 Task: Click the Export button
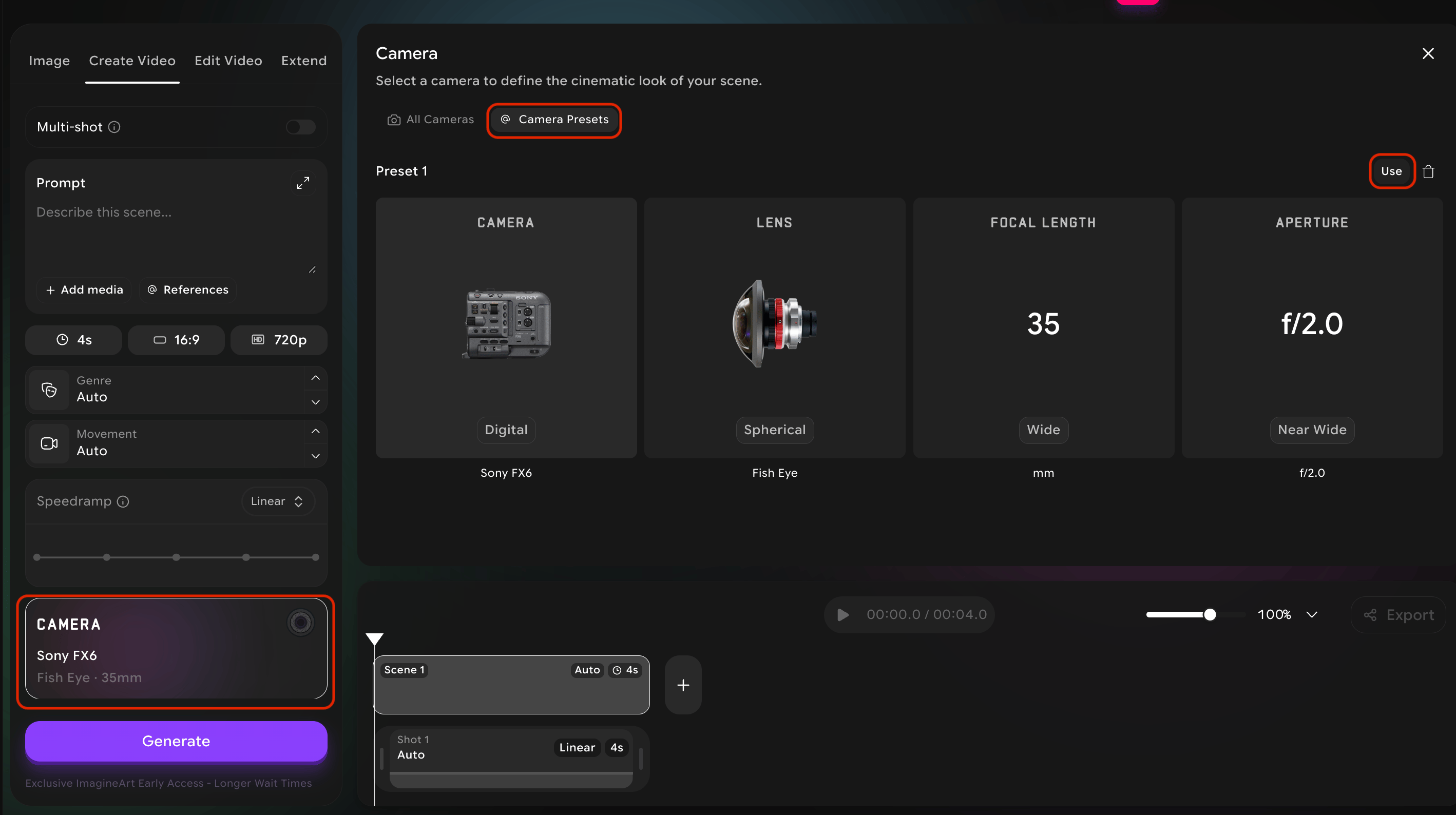[x=1398, y=615]
